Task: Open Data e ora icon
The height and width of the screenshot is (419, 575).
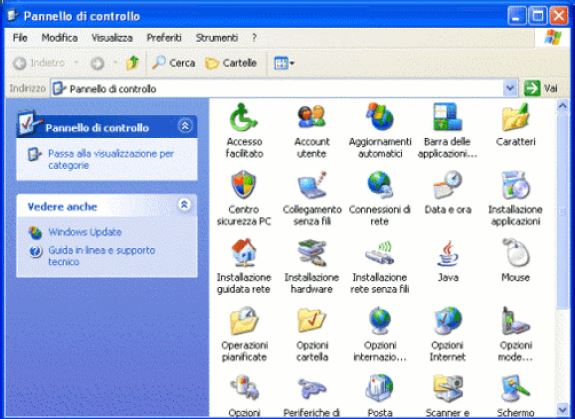Action: coord(448,193)
